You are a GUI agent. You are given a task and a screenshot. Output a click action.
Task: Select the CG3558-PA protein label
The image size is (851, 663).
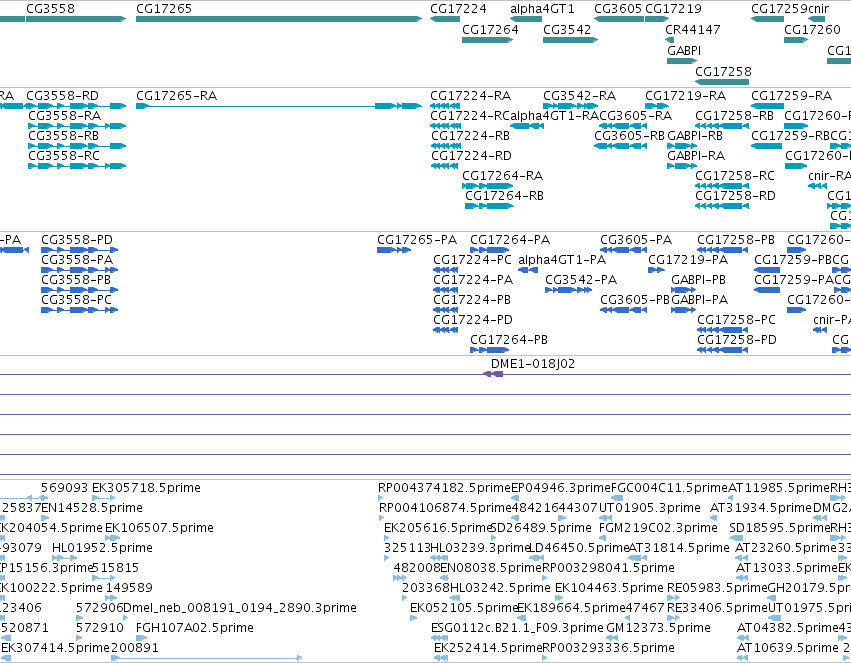point(77,260)
